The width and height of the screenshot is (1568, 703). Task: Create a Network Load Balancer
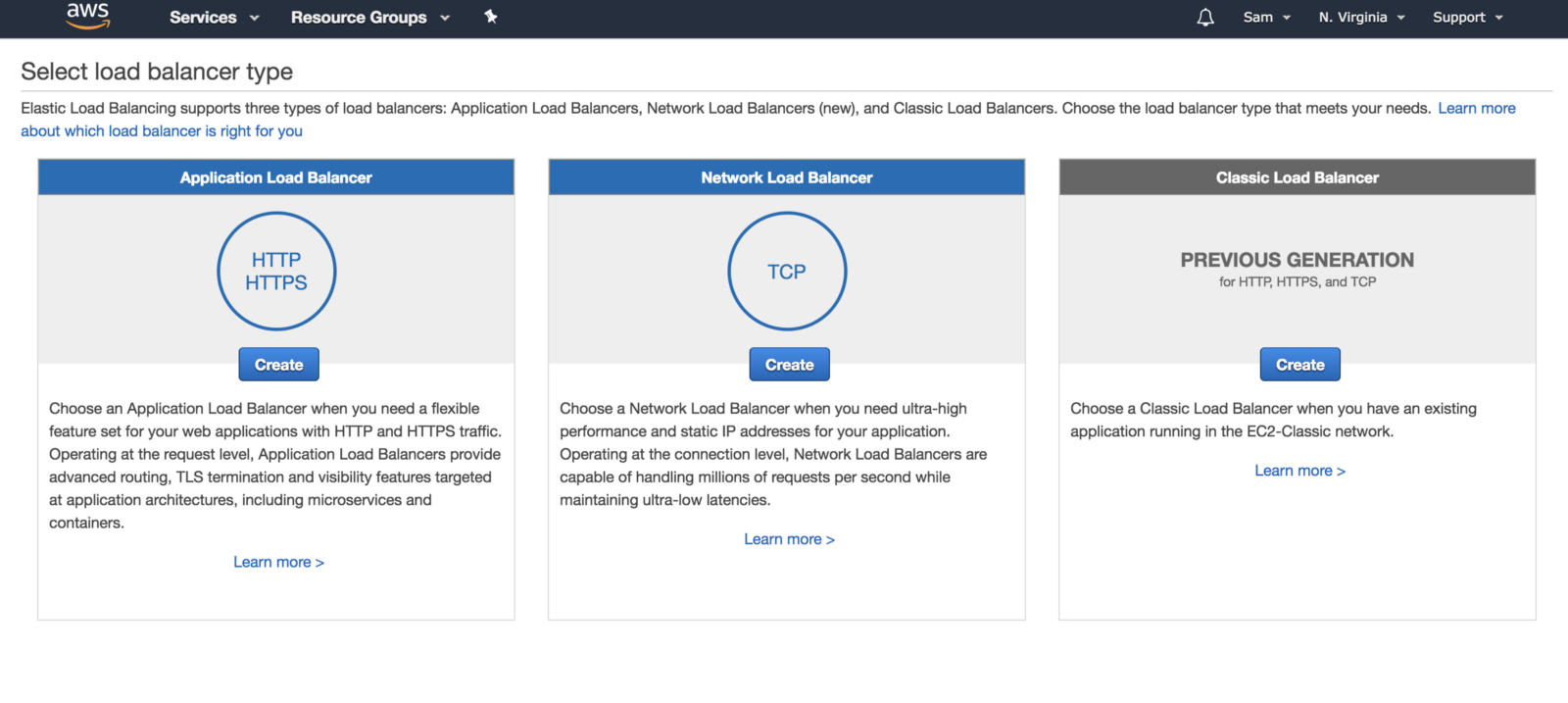tap(789, 365)
